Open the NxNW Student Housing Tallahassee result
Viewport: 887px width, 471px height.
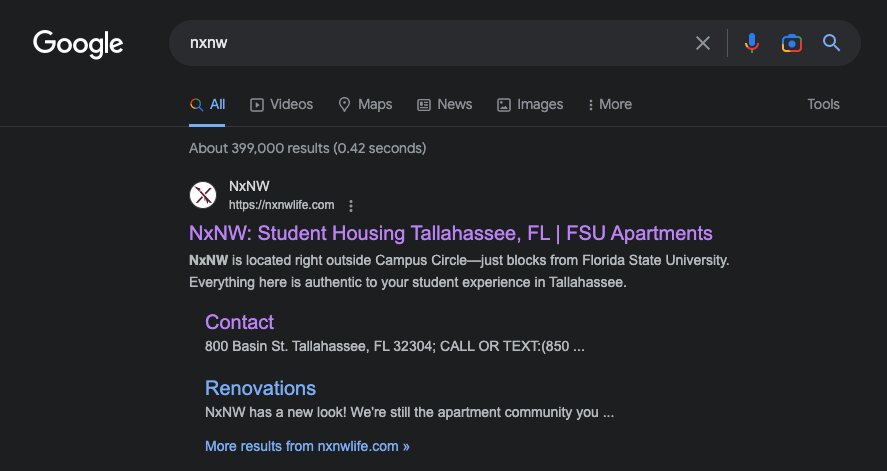(x=451, y=233)
